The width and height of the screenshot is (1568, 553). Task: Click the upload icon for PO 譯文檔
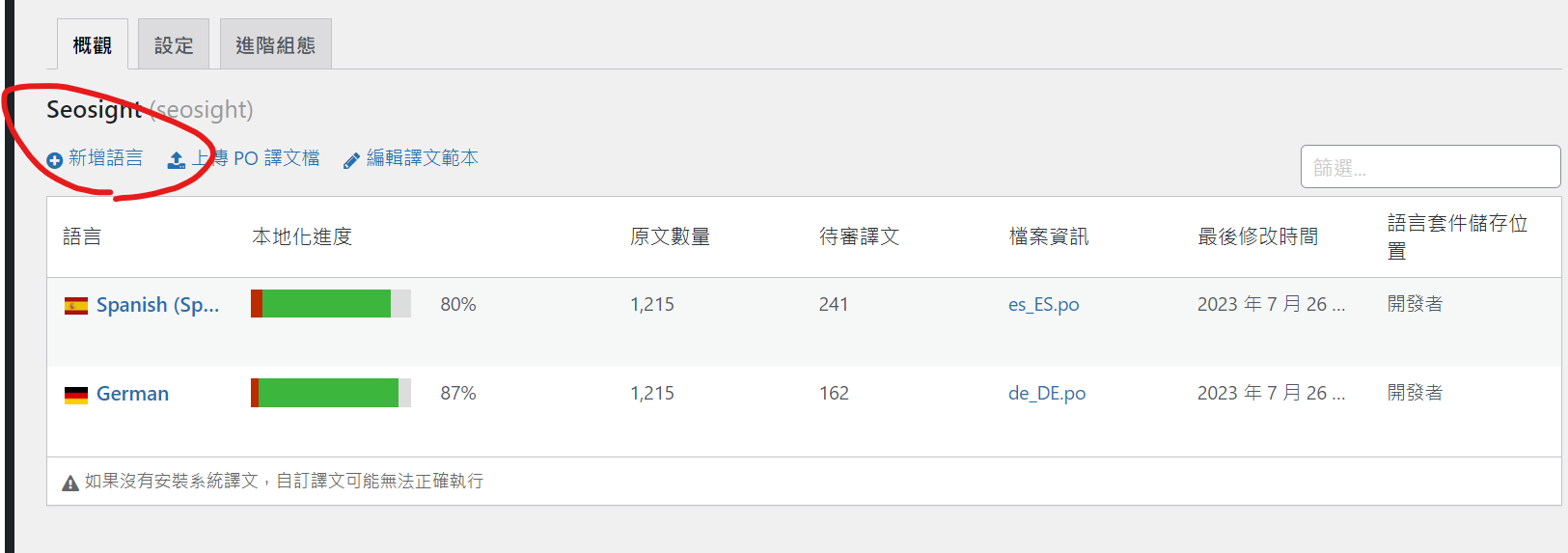pos(177,160)
